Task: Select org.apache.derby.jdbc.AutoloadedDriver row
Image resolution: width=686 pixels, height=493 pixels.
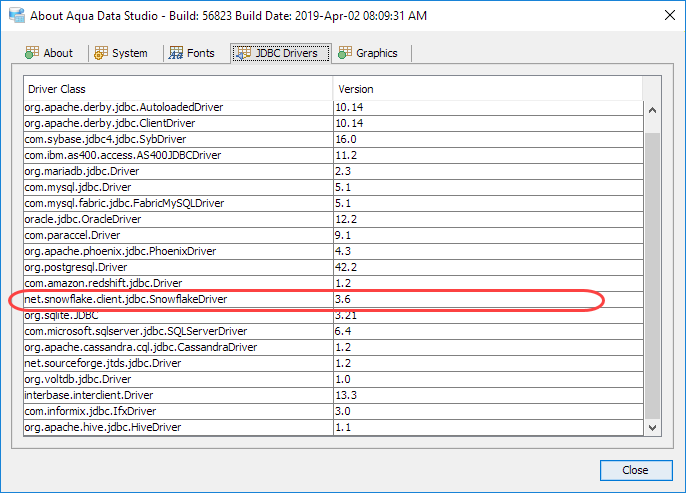Action: [x=333, y=108]
